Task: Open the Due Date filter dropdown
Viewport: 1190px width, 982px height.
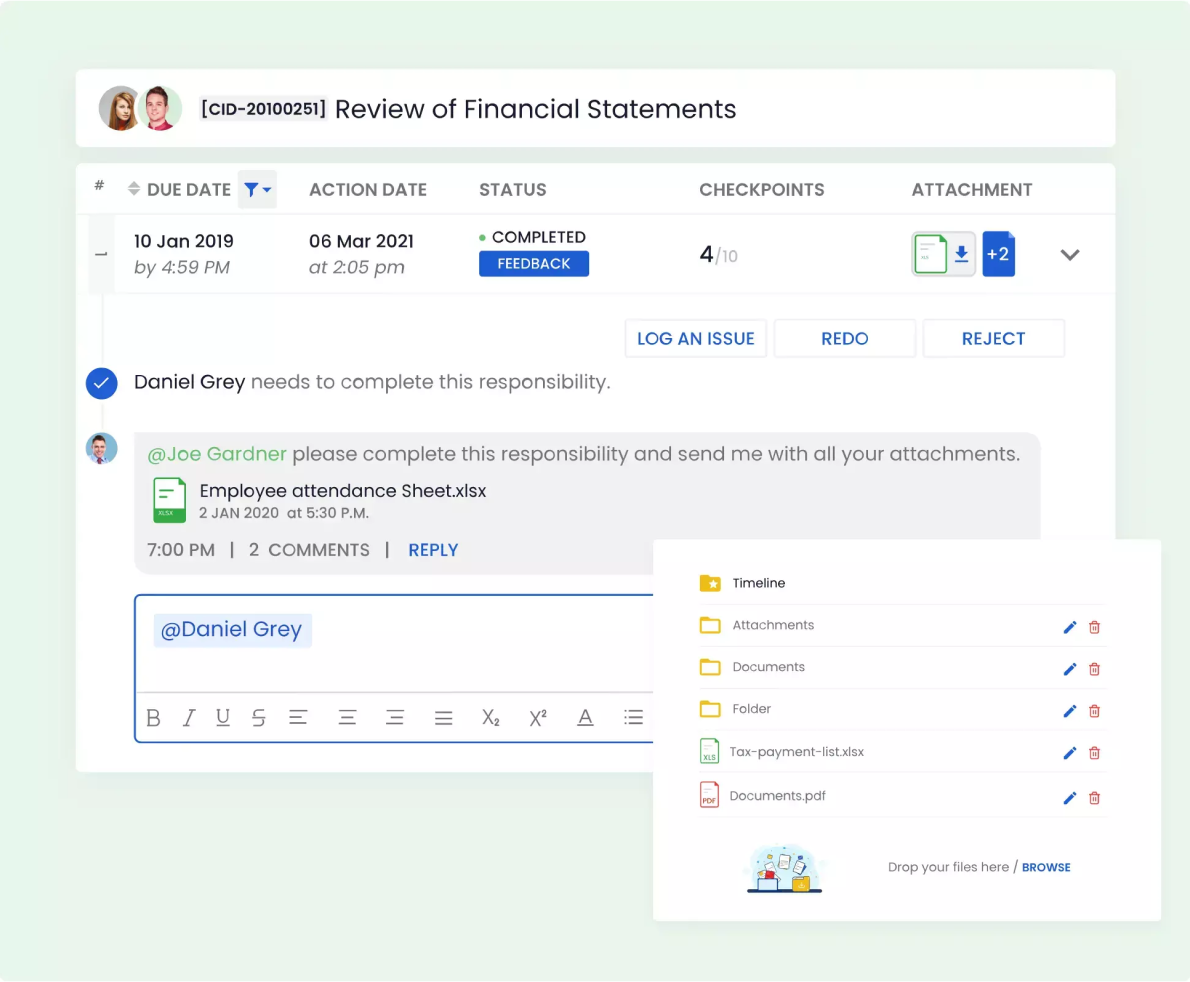Action: click(x=257, y=189)
